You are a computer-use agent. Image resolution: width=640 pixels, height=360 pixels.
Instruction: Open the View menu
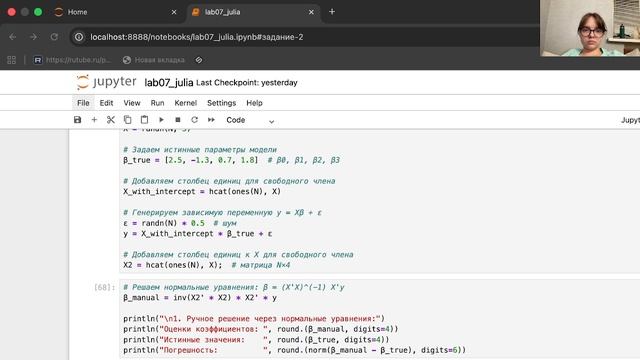(x=132, y=103)
